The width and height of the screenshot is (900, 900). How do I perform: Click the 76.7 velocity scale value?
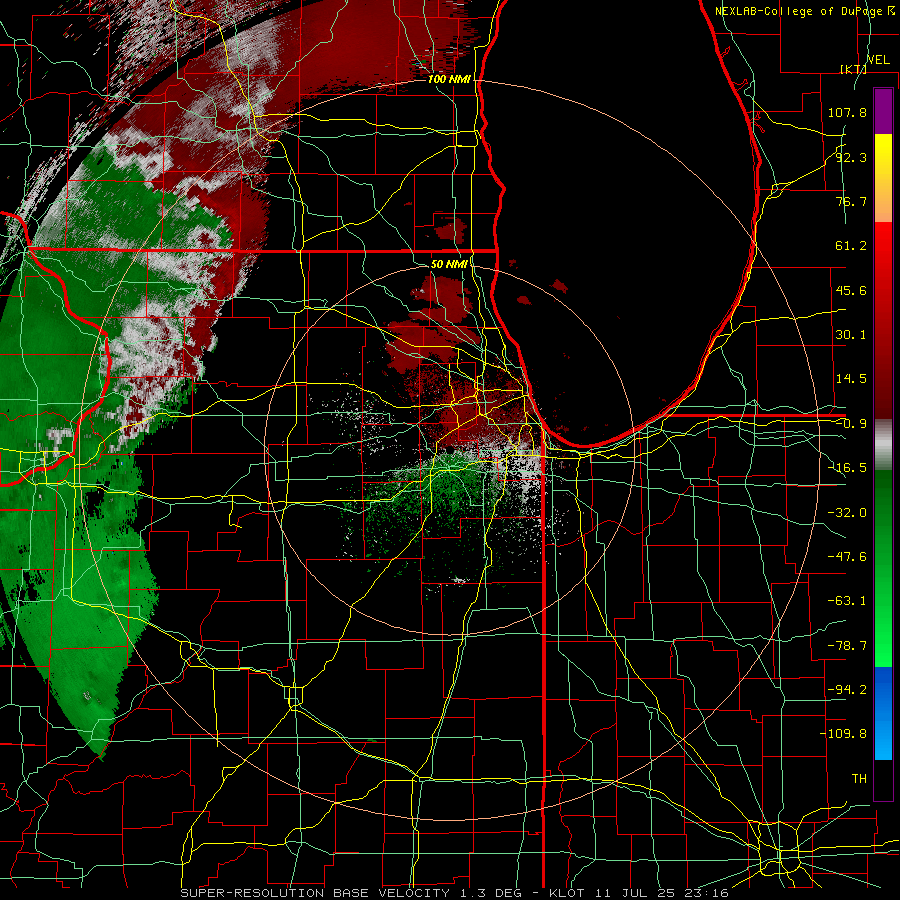851,201
